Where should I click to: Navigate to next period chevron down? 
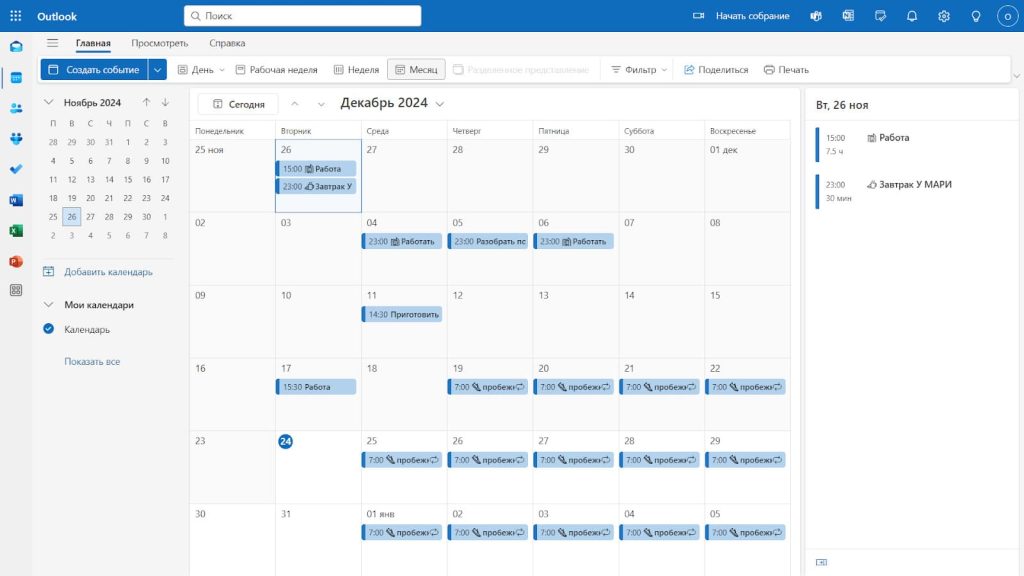click(x=321, y=104)
